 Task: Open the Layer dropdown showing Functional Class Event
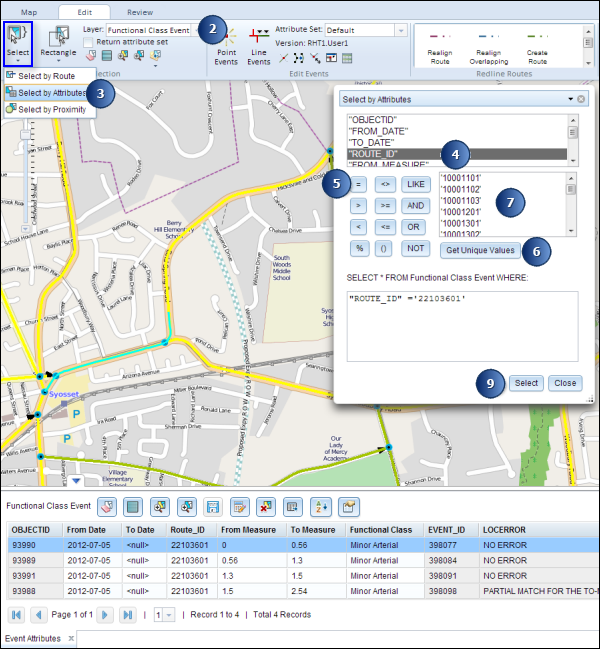click(x=150, y=31)
